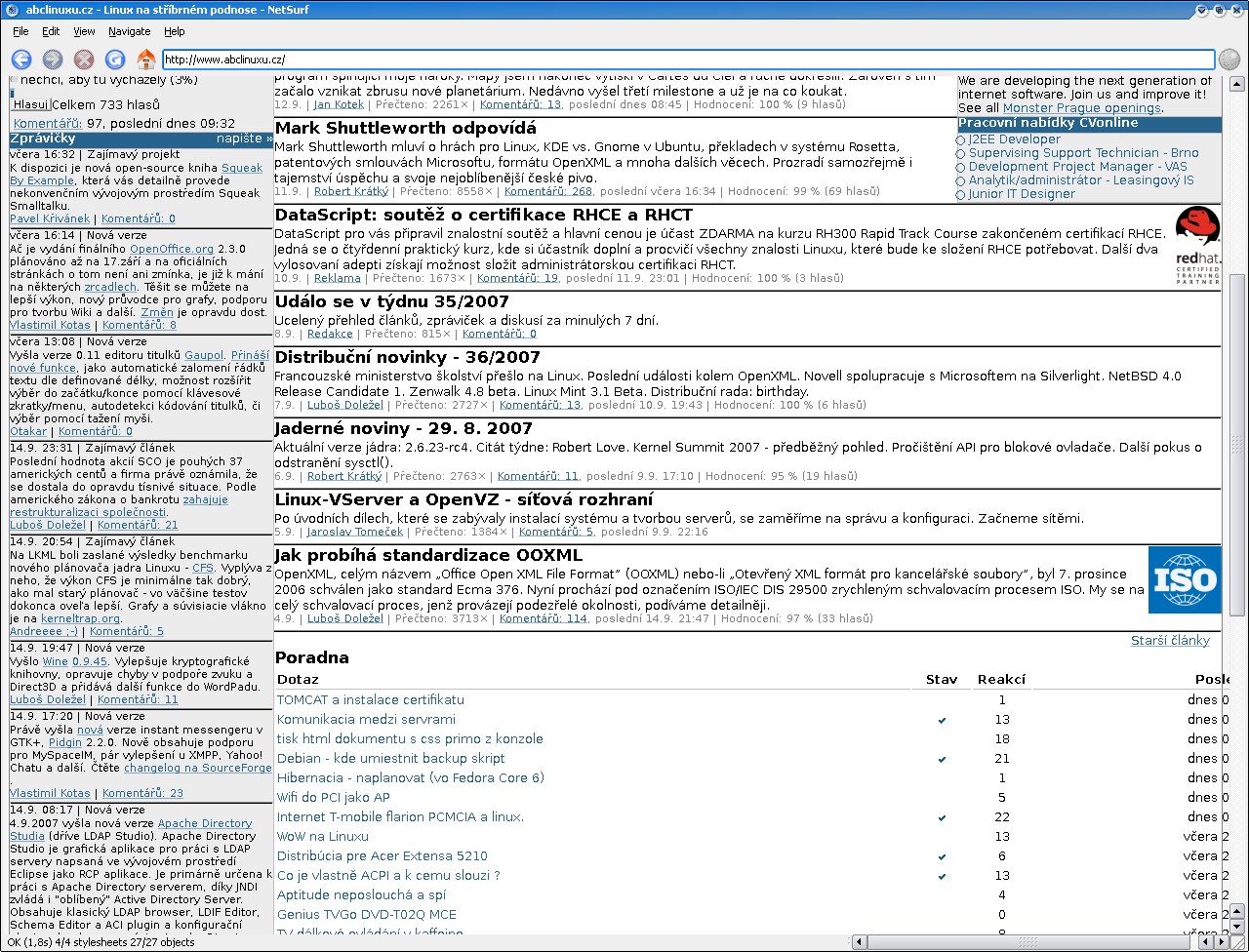Reload the page with the refresh icon

pos(115,59)
